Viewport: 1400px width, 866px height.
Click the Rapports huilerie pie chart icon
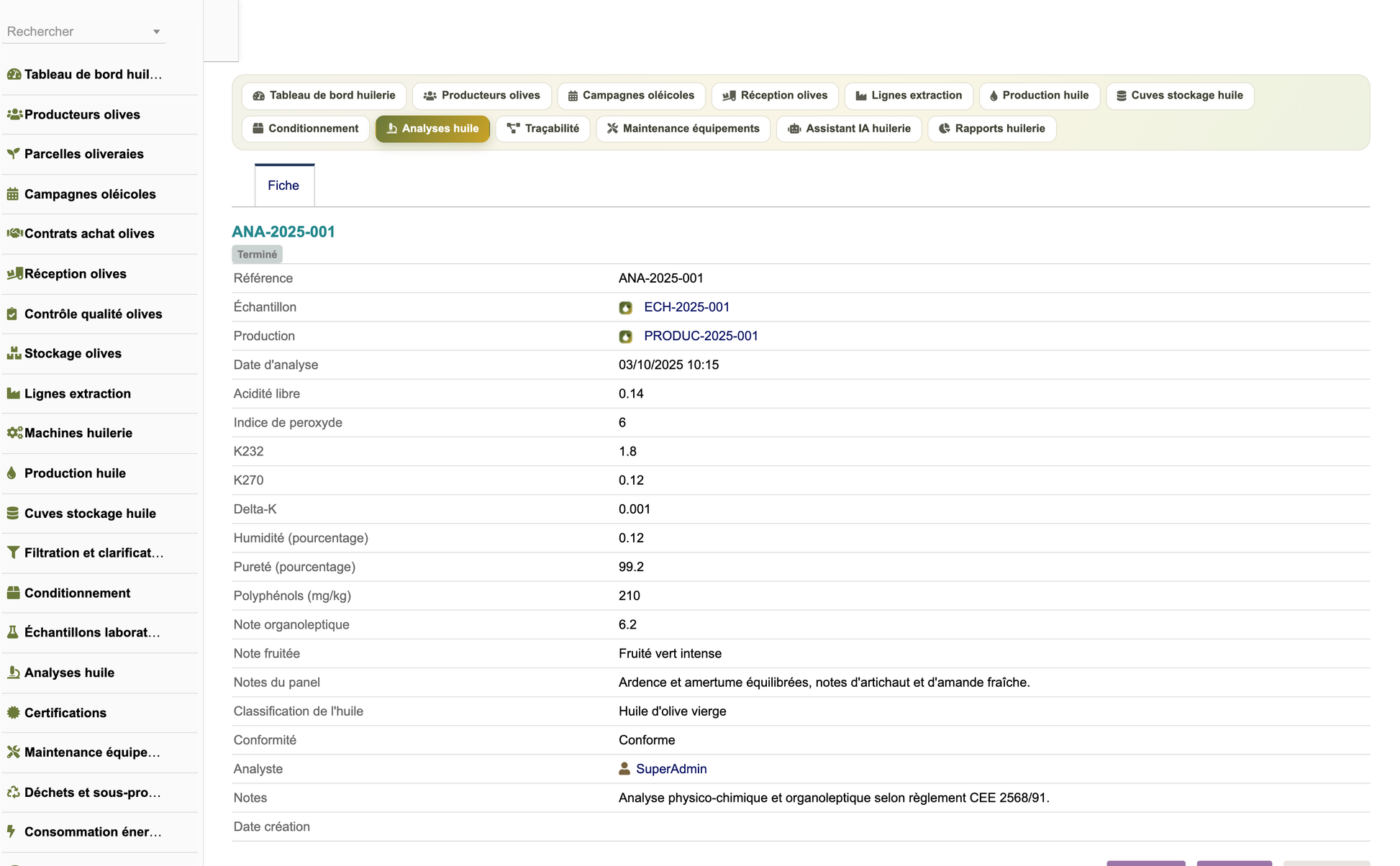click(x=945, y=129)
